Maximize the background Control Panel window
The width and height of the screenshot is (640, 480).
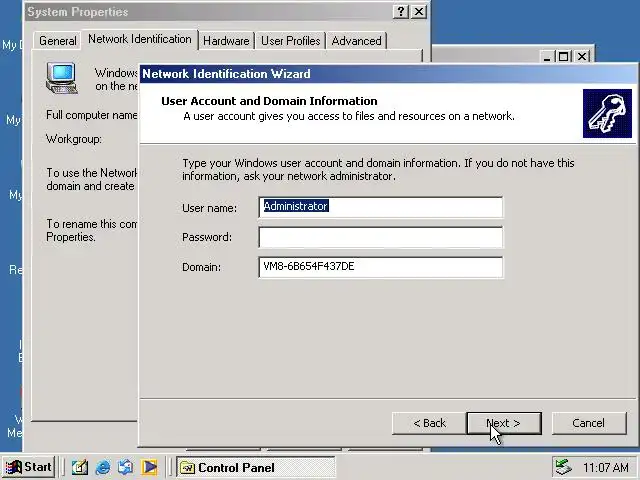[563, 56]
